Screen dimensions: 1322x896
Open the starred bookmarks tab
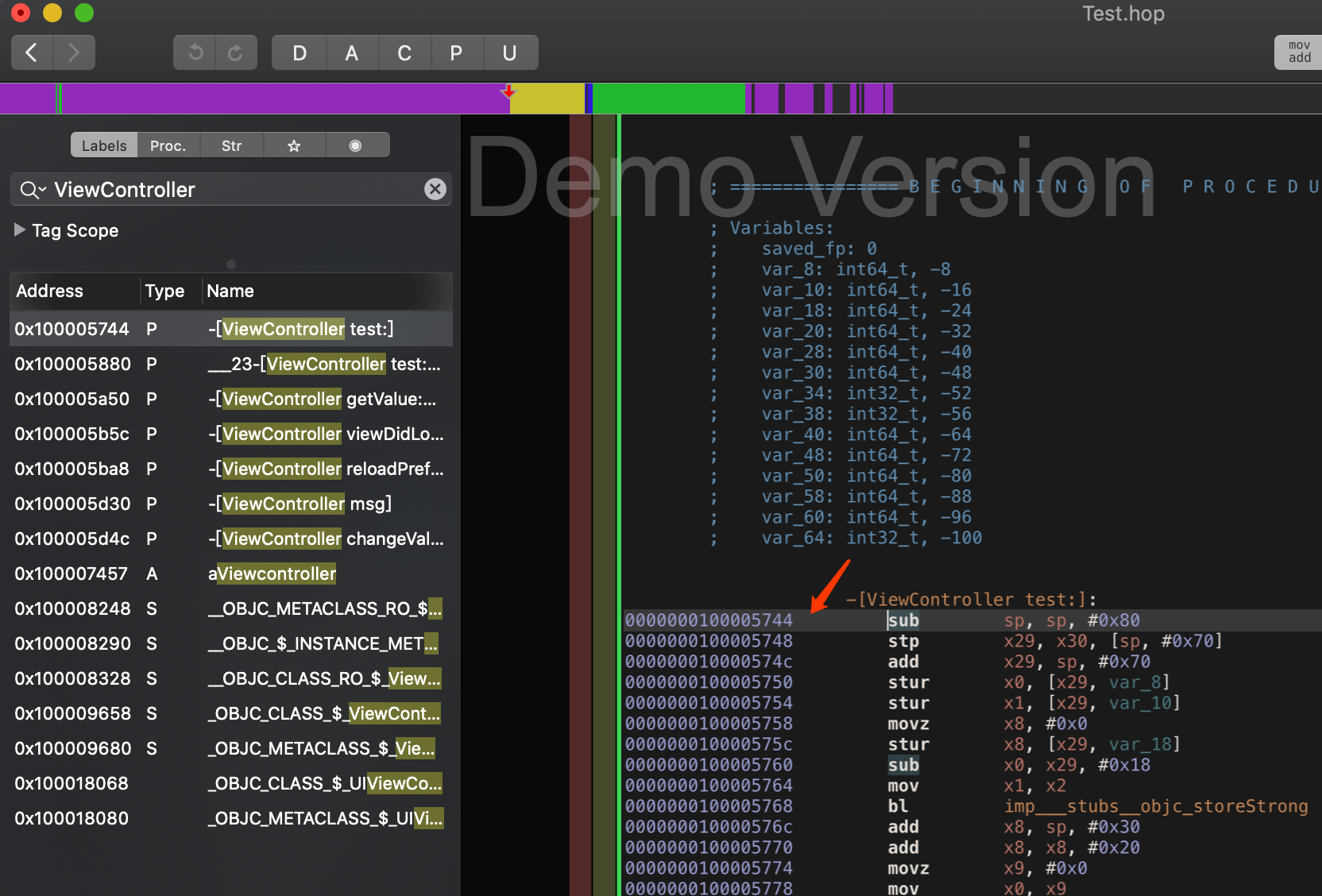coord(294,145)
